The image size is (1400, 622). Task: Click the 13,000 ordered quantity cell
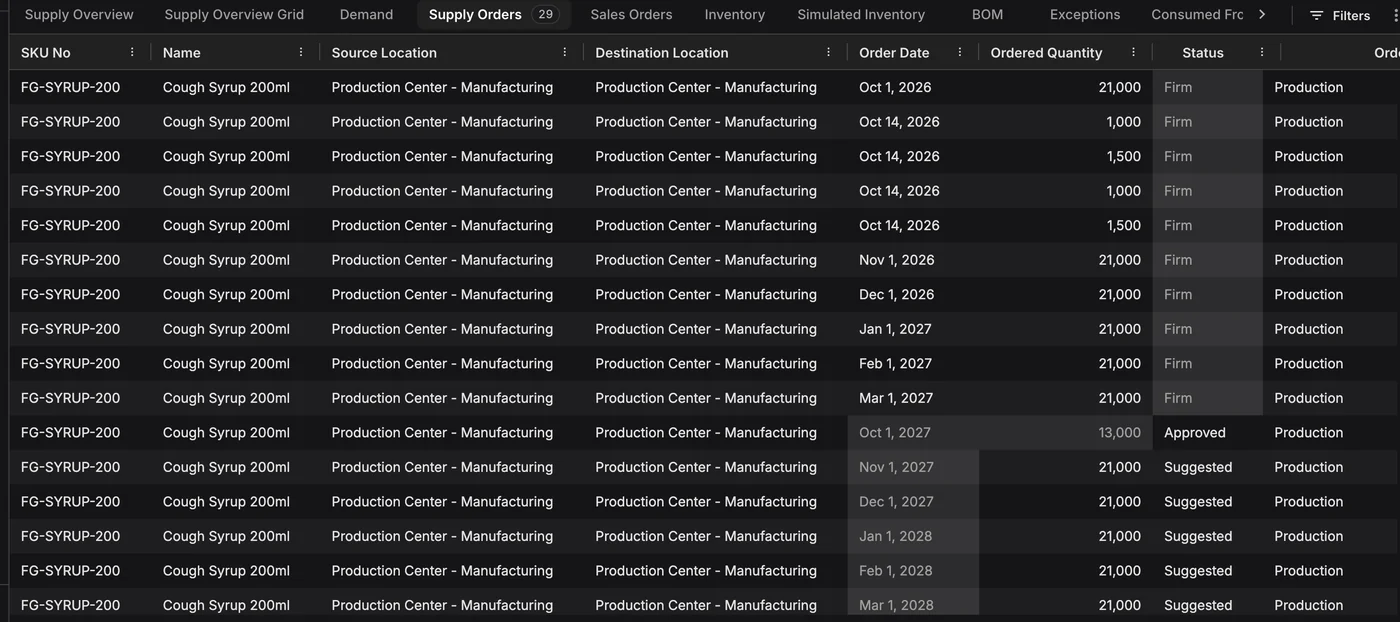pyautogui.click(x=1065, y=433)
